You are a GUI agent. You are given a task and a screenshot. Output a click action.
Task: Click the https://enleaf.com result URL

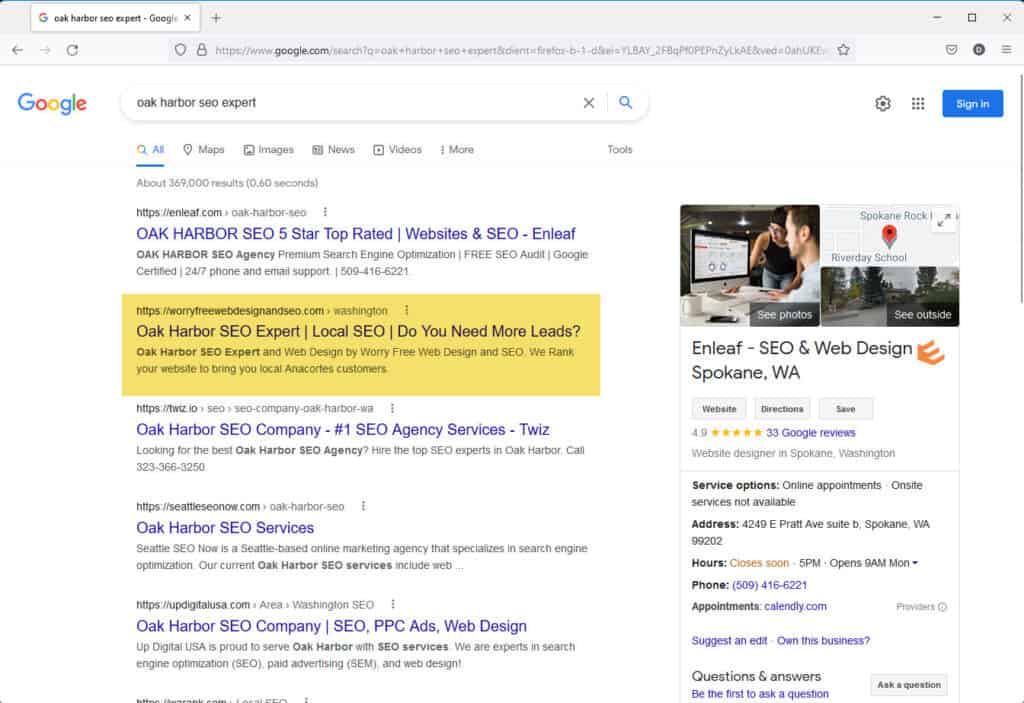tap(221, 212)
